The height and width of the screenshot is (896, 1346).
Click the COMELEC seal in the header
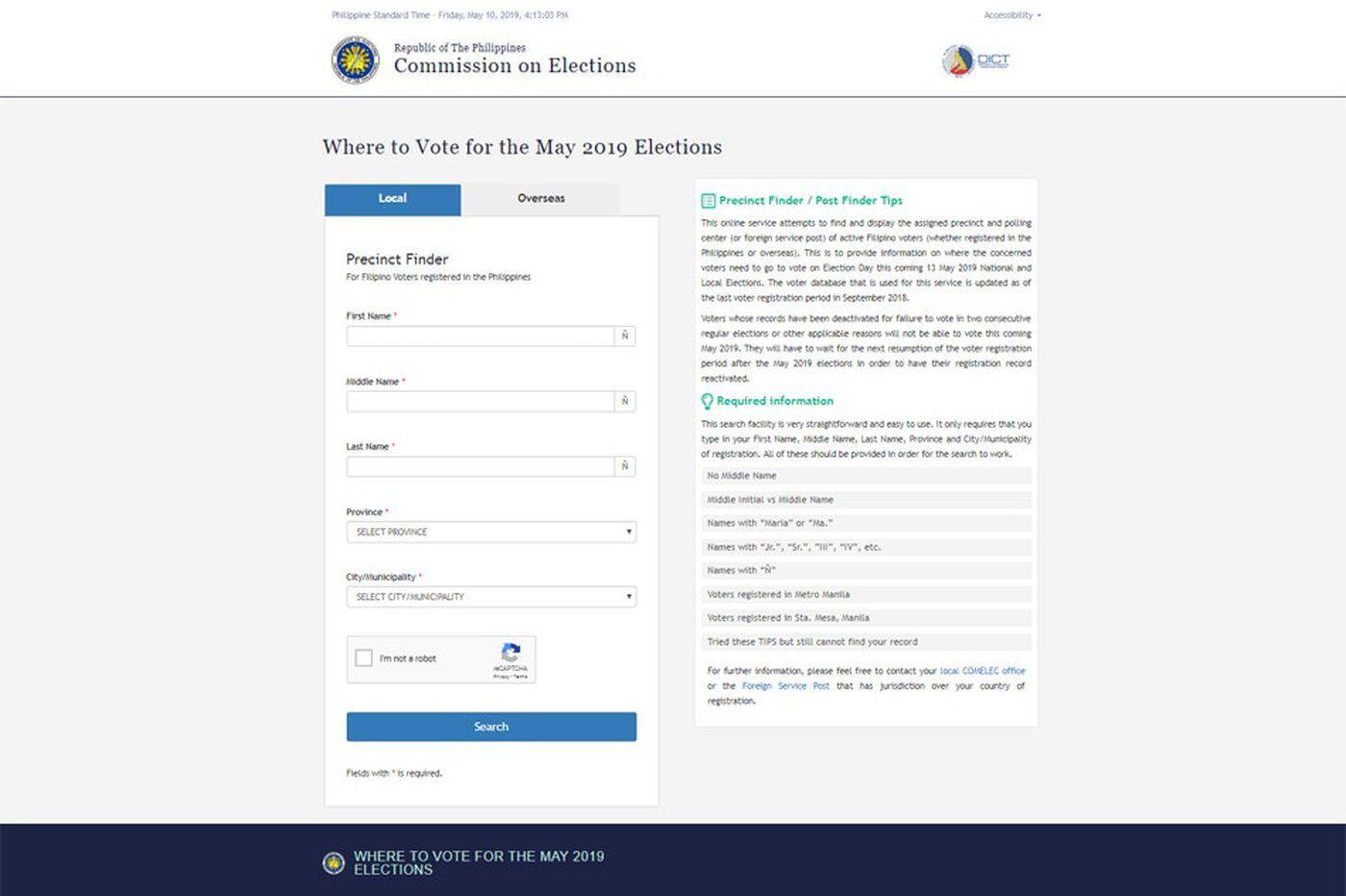tap(356, 61)
